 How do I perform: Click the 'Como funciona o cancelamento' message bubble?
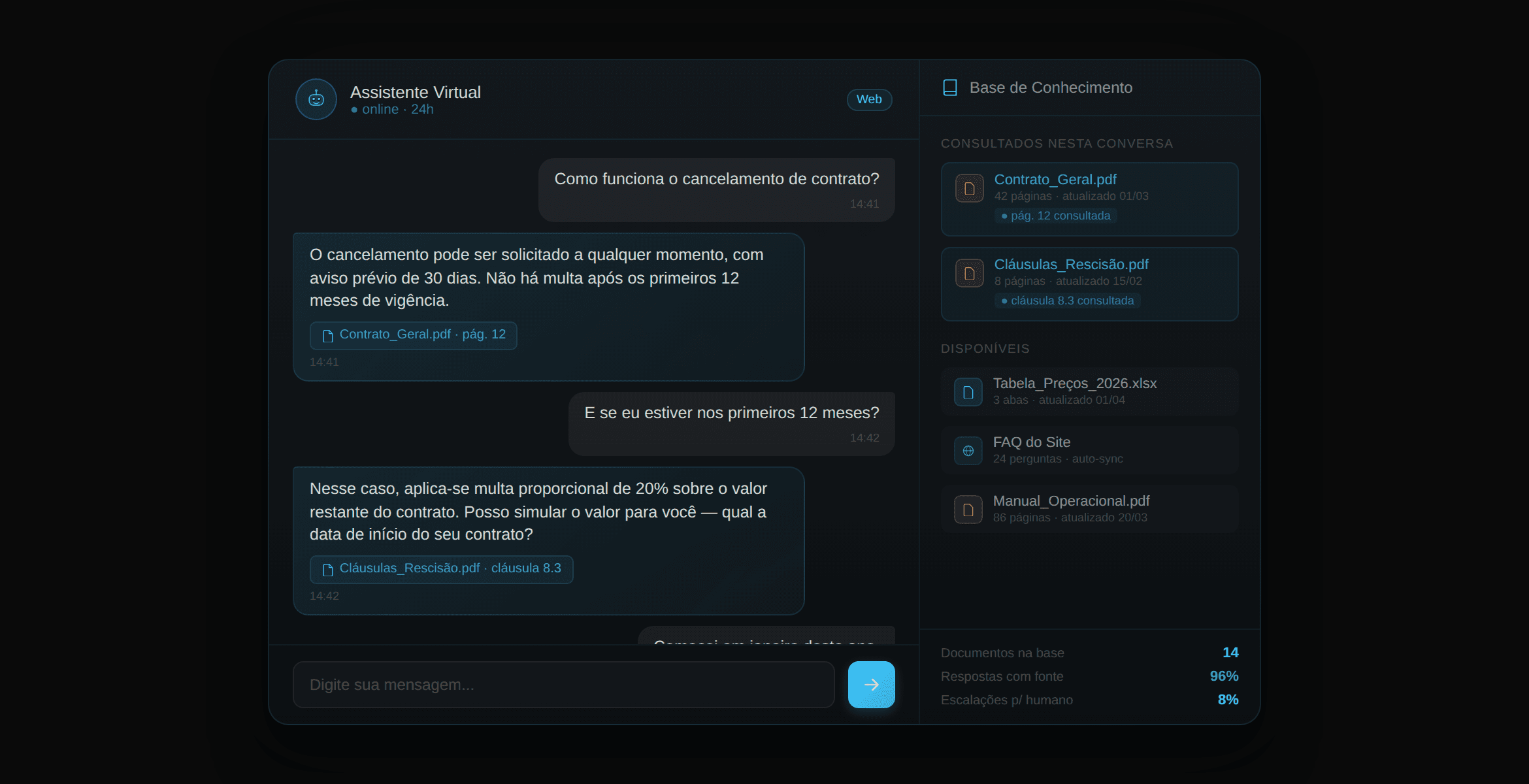coord(716,189)
